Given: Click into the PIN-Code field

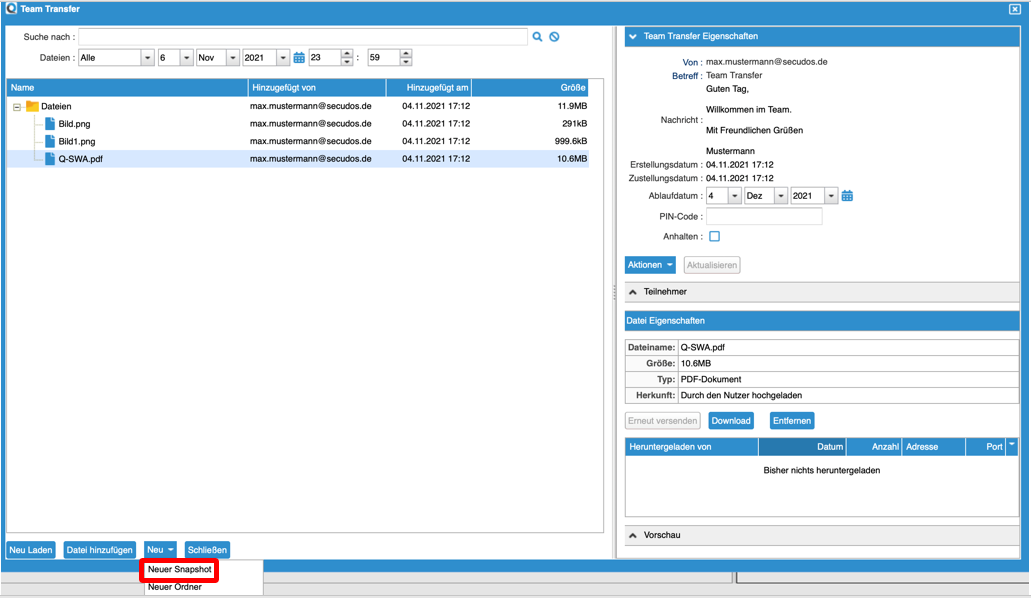Looking at the screenshot, I should [764, 216].
